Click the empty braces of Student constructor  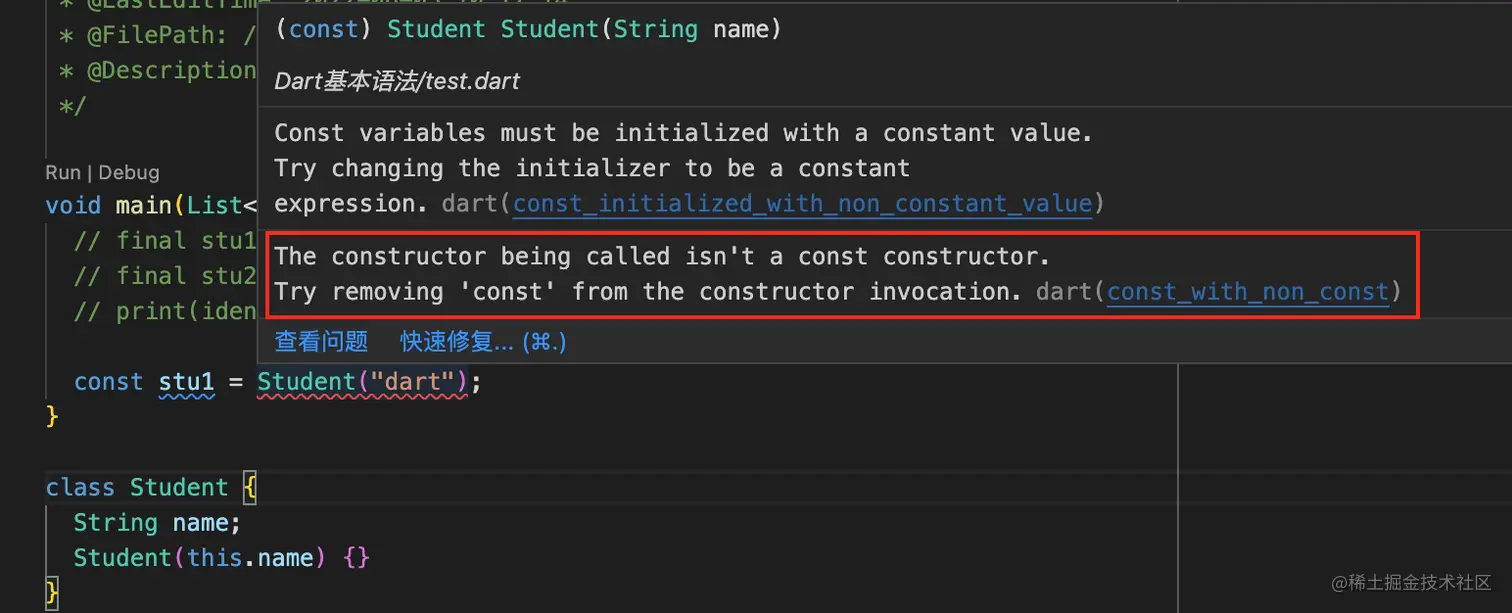[356, 557]
